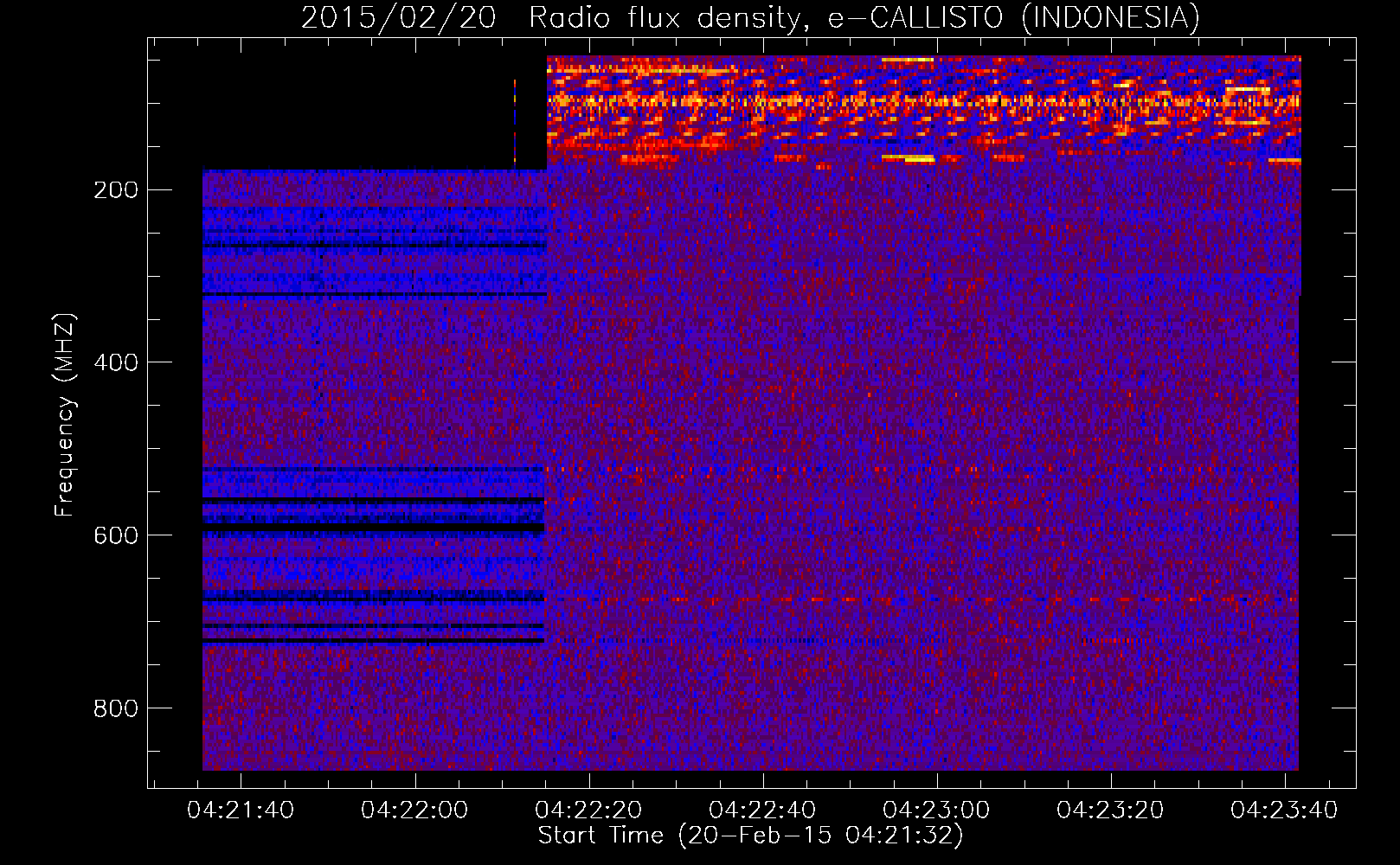Click the 04:23:20 time tick label
1400x865 pixels.
[x=1110, y=811]
